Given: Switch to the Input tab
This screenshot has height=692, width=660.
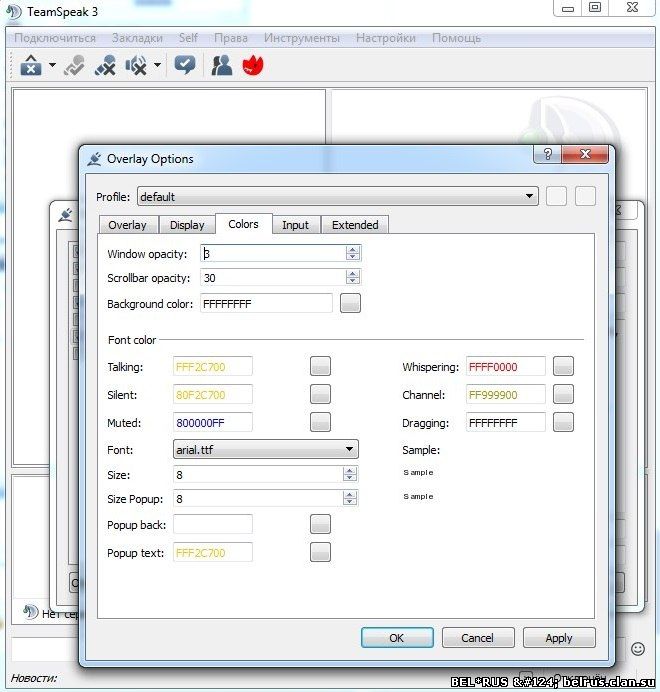Looking at the screenshot, I should (x=295, y=225).
